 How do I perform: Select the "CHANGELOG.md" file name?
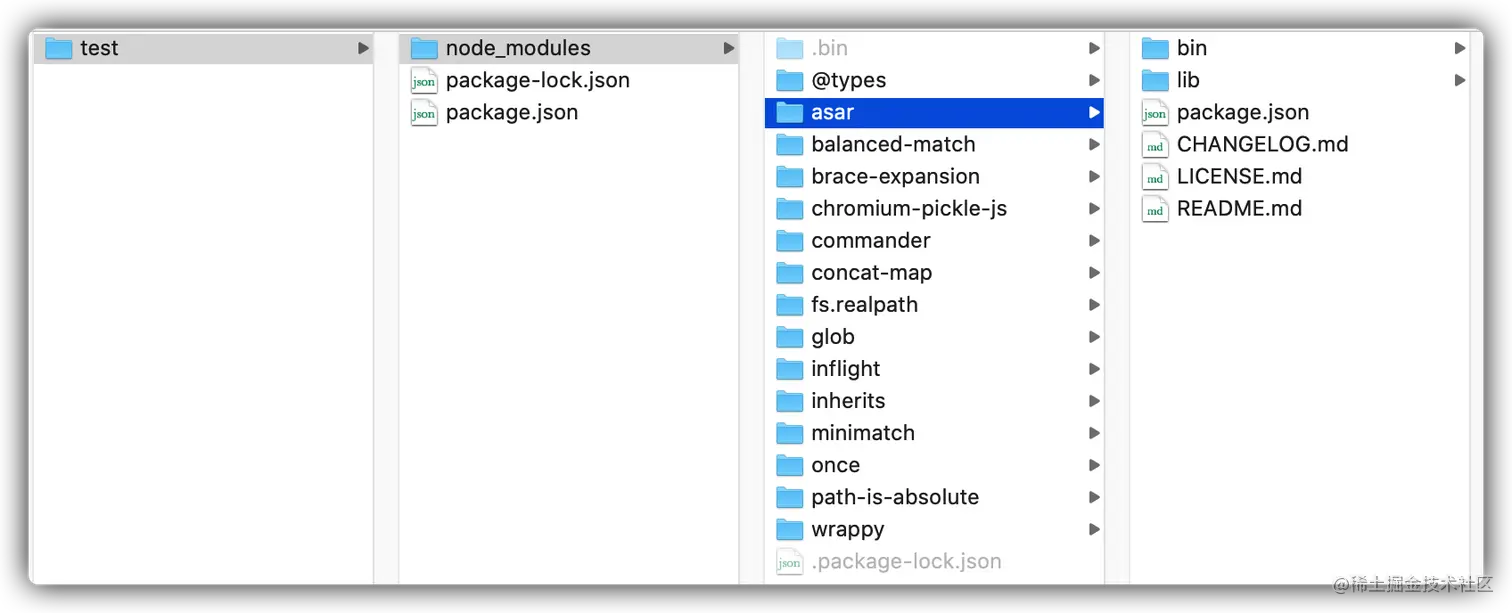pos(1262,144)
